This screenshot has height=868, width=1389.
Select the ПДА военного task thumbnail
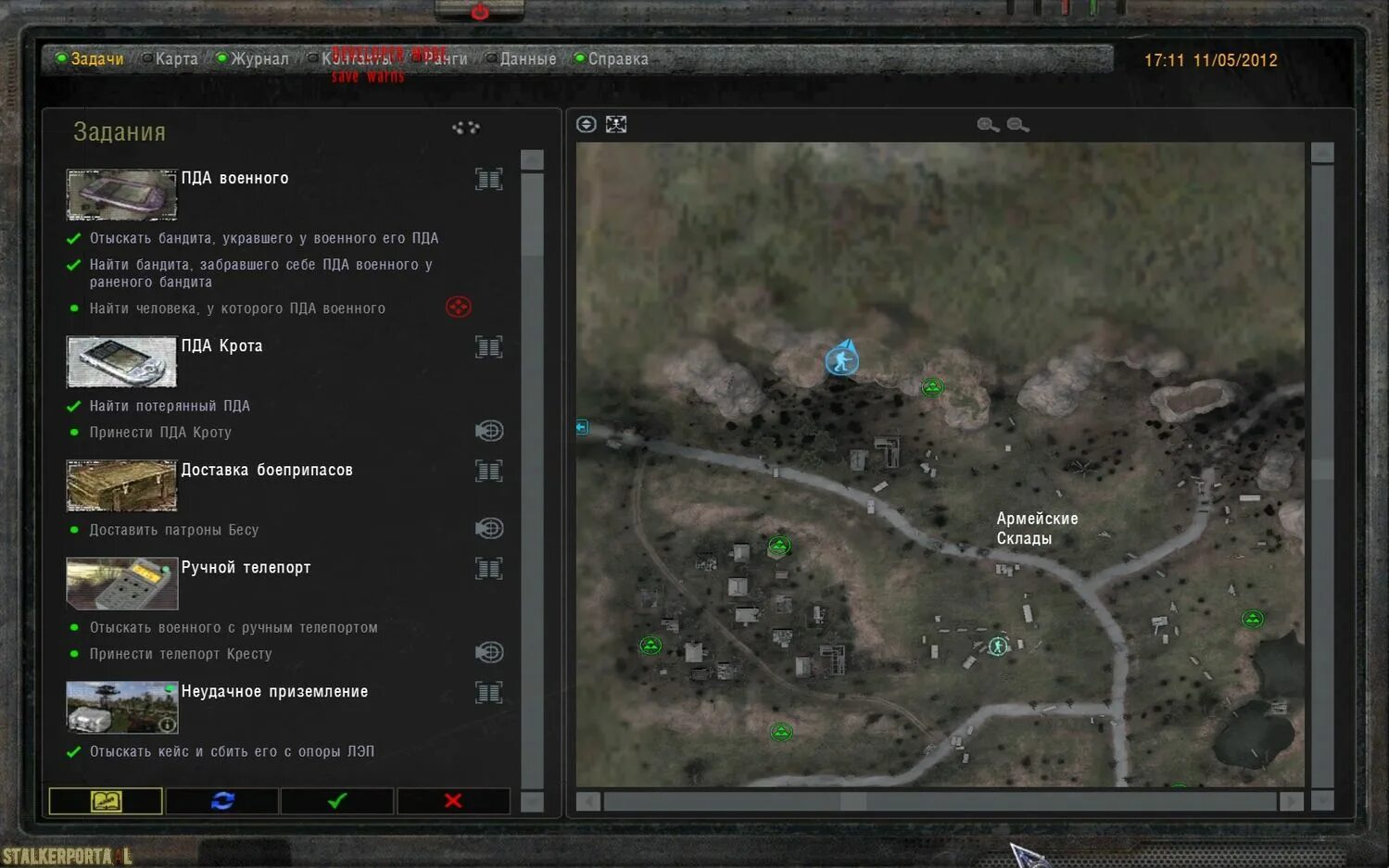tap(121, 194)
